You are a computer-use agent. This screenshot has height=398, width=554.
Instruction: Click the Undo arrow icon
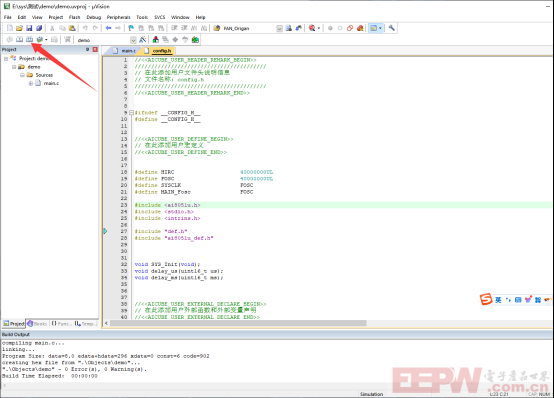click(x=85, y=28)
